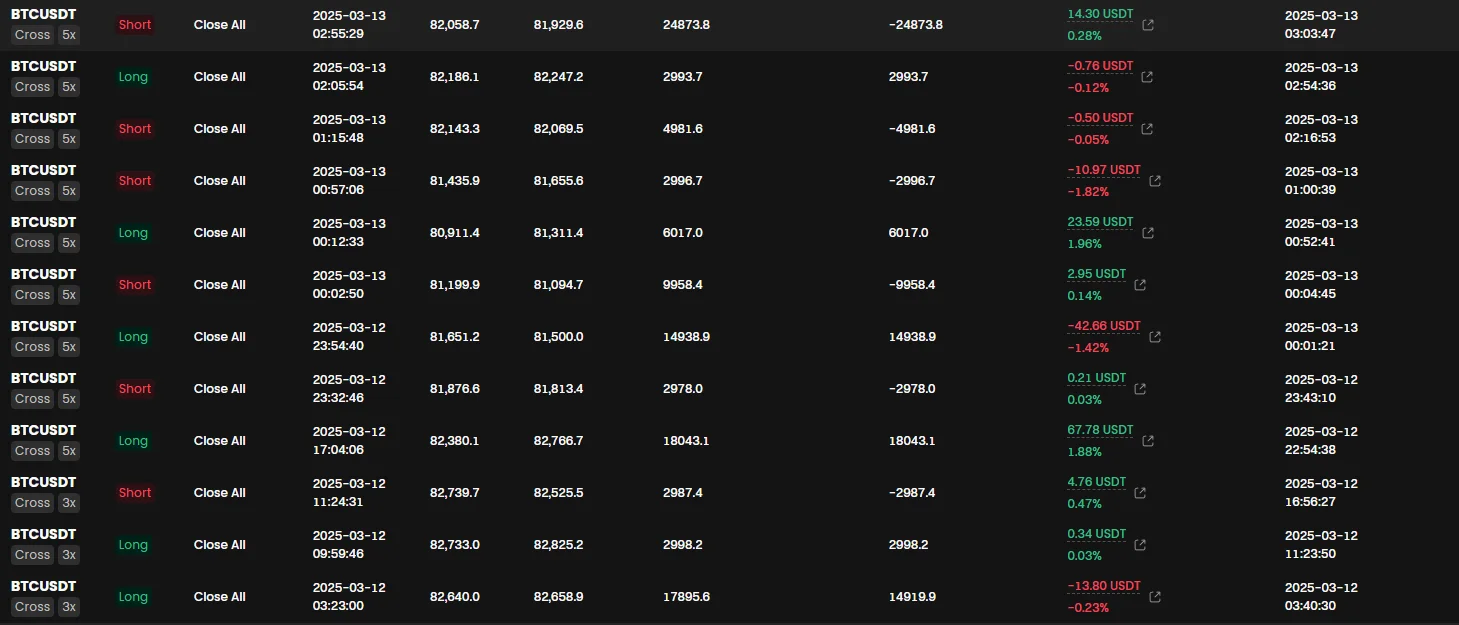Click the Long tag on the 00:12:33 row
Image resolution: width=1459 pixels, height=625 pixels.
(133, 233)
